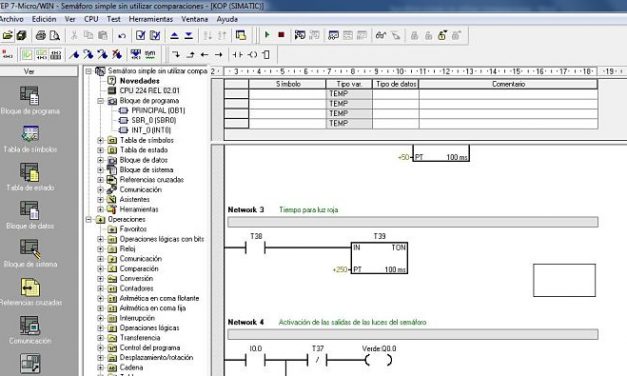Viewport: 627px width, 376px height.
Task: Expand the Bloque de datos tree node
Action: pyautogui.click(x=100, y=160)
